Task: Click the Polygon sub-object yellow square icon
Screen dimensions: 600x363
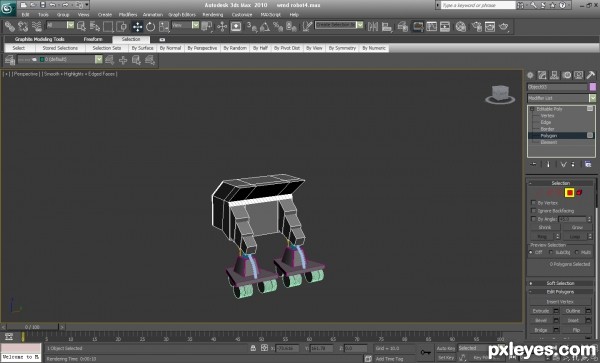Action: point(570,193)
